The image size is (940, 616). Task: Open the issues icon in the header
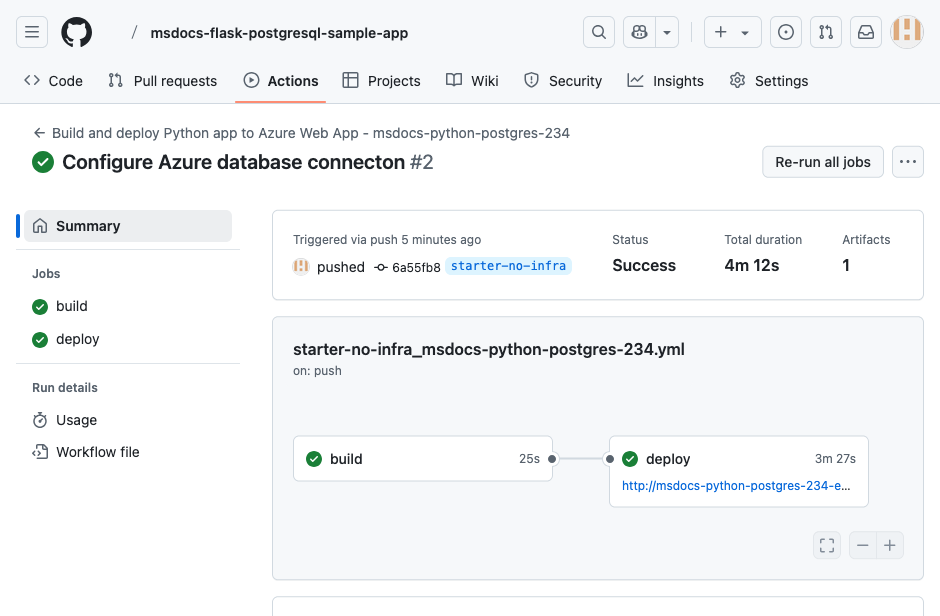(785, 31)
